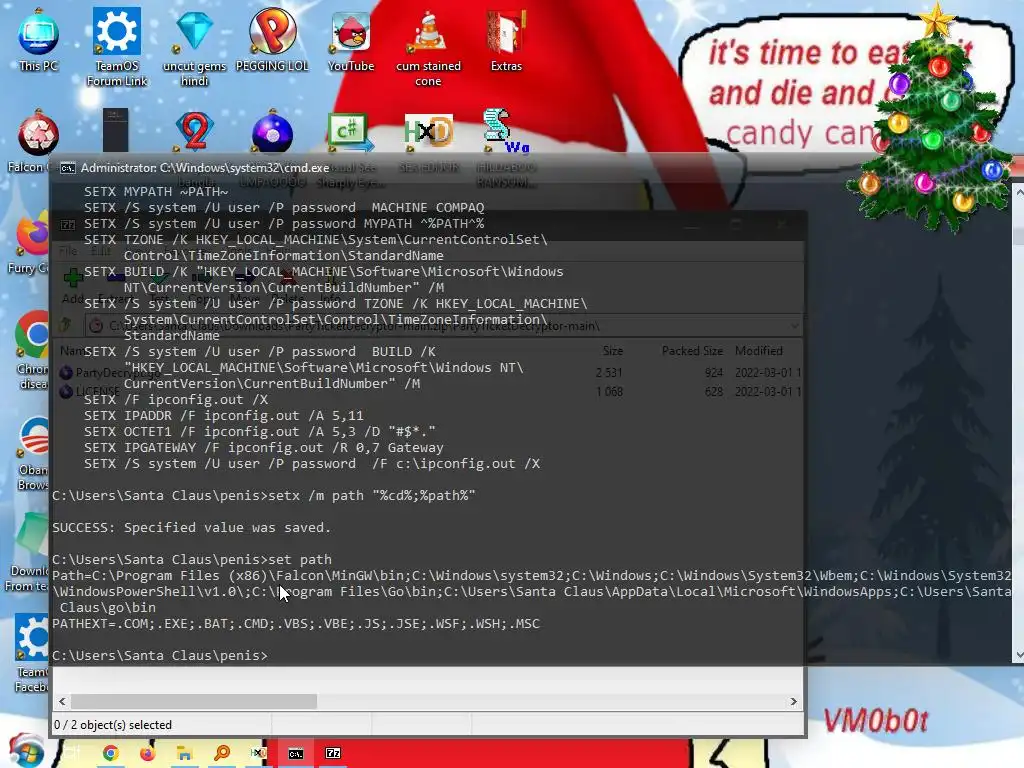The width and height of the screenshot is (1024, 768).
Task: Open Chrome from the taskbar
Action: 110,753
